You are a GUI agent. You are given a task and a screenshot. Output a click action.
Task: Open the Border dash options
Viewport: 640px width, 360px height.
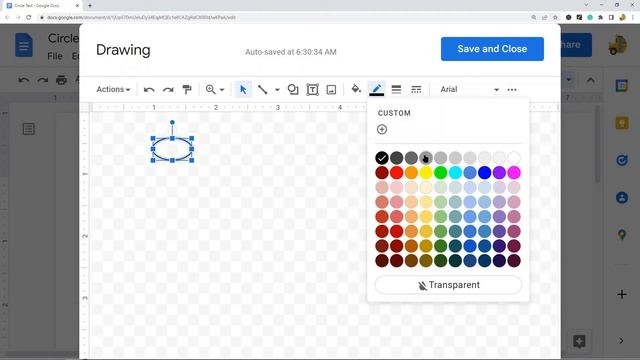point(416,89)
